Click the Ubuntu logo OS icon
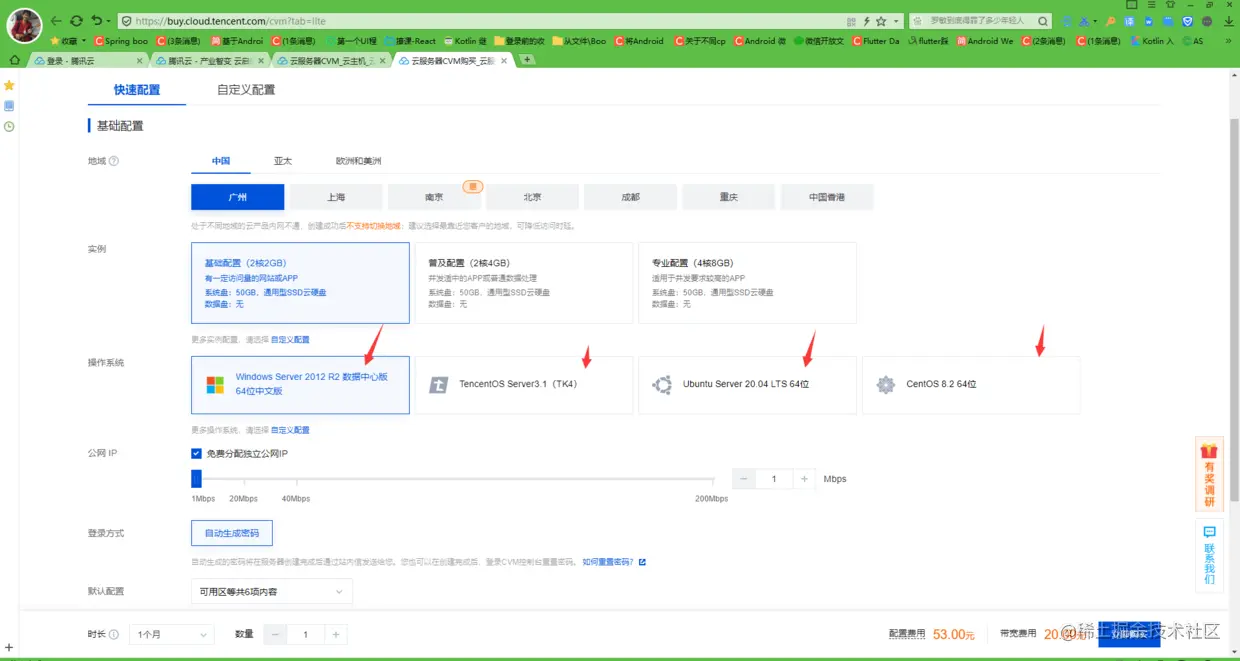The image size is (1240, 661). click(x=662, y=384)
